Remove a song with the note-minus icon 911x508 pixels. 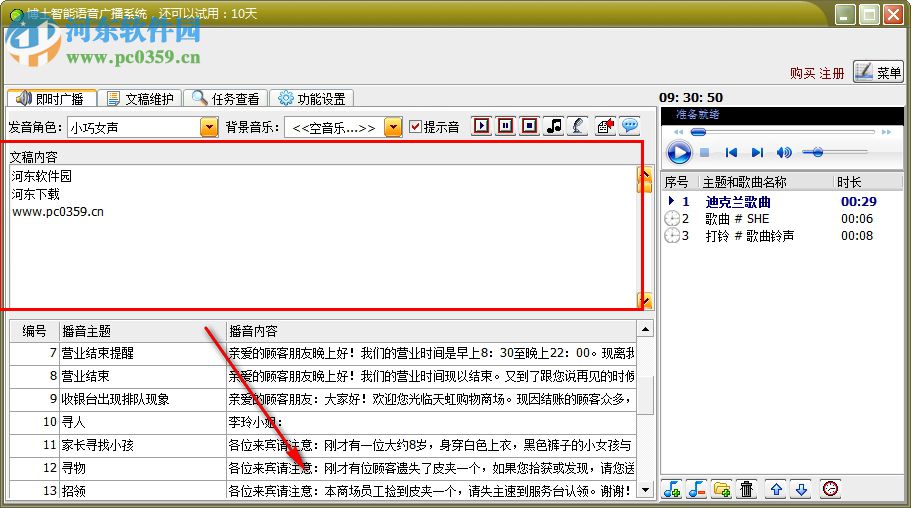[697, 489]
